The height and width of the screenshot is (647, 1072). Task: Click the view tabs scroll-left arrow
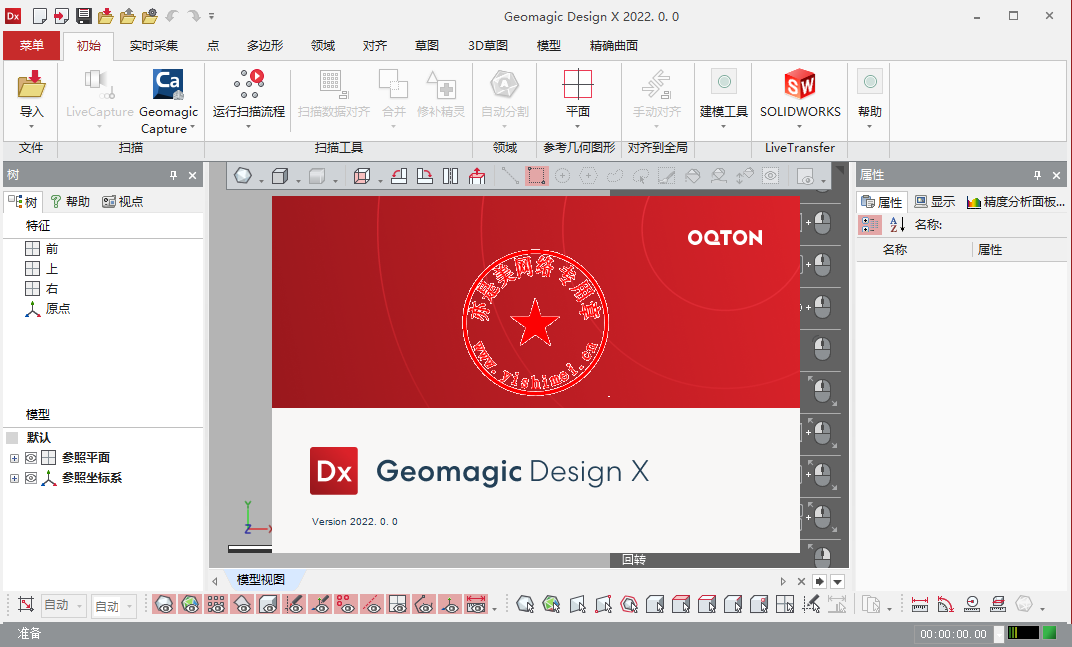point(215,581)
